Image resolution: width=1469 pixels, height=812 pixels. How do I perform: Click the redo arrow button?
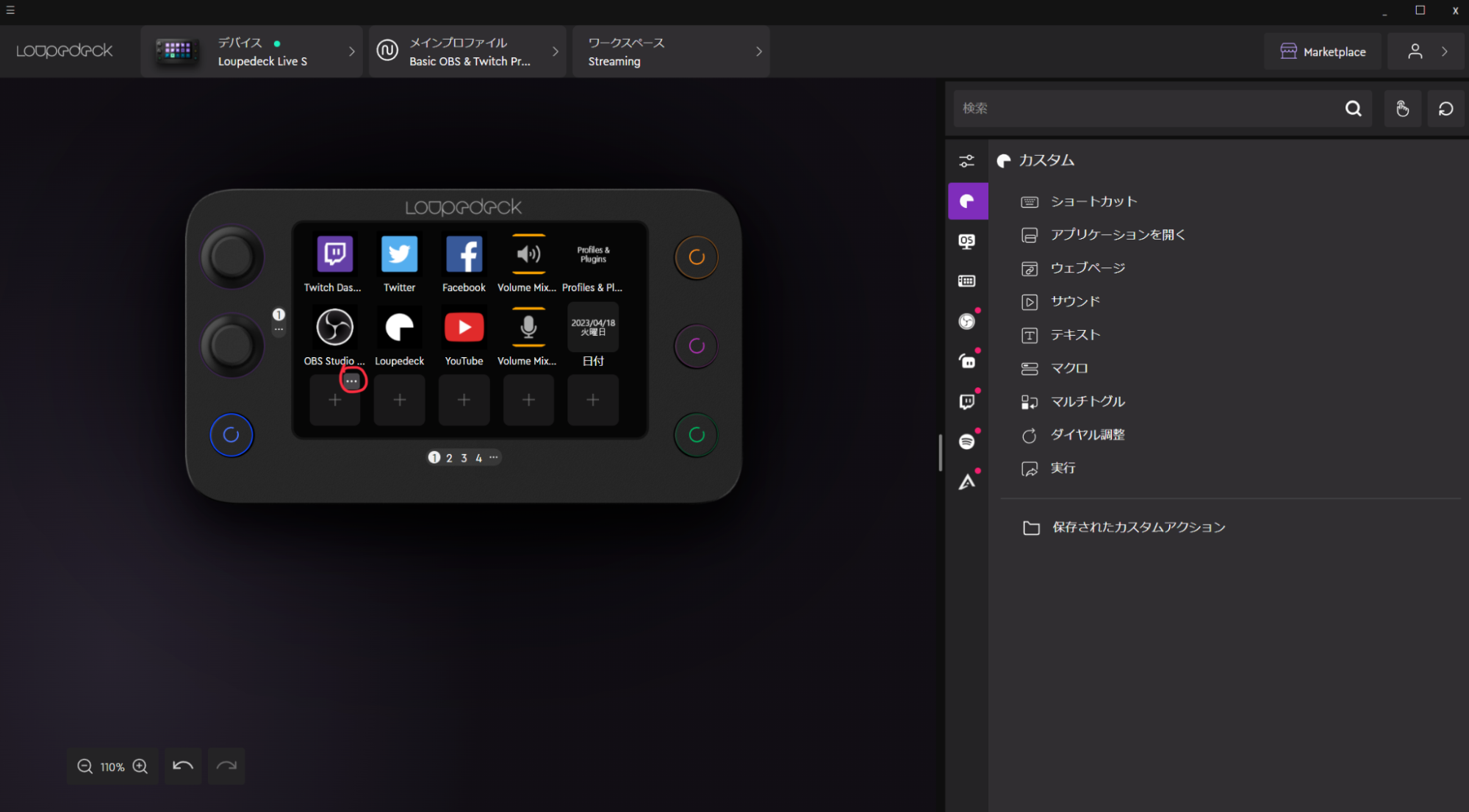click(x=226, y=766)
